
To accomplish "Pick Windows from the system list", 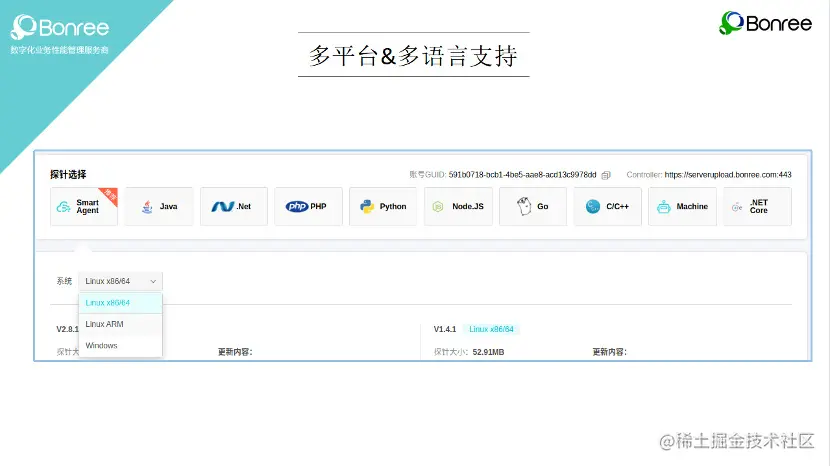I will tap(120, 345).
